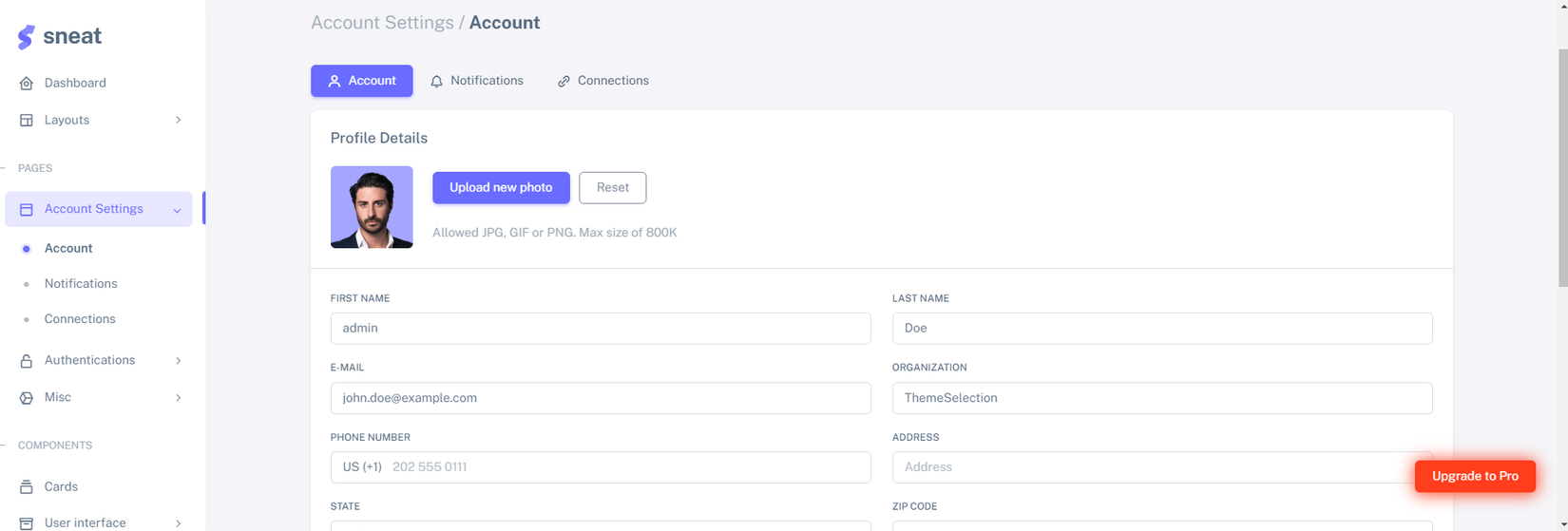Click the Authentications lock icon
The width and height of the screenshot is (1568, 531).
tap(27, 361)
